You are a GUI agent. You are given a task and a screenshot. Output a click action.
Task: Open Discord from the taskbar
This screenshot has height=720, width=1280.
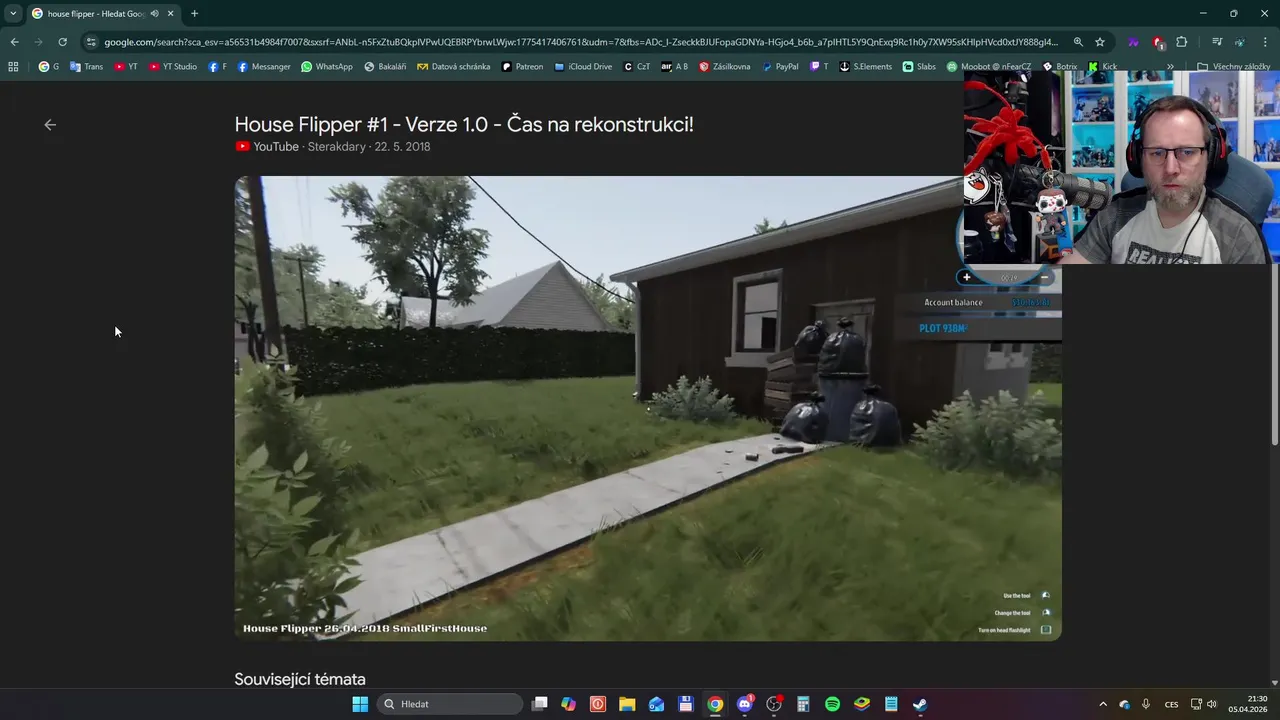click(x=744, y=704)
